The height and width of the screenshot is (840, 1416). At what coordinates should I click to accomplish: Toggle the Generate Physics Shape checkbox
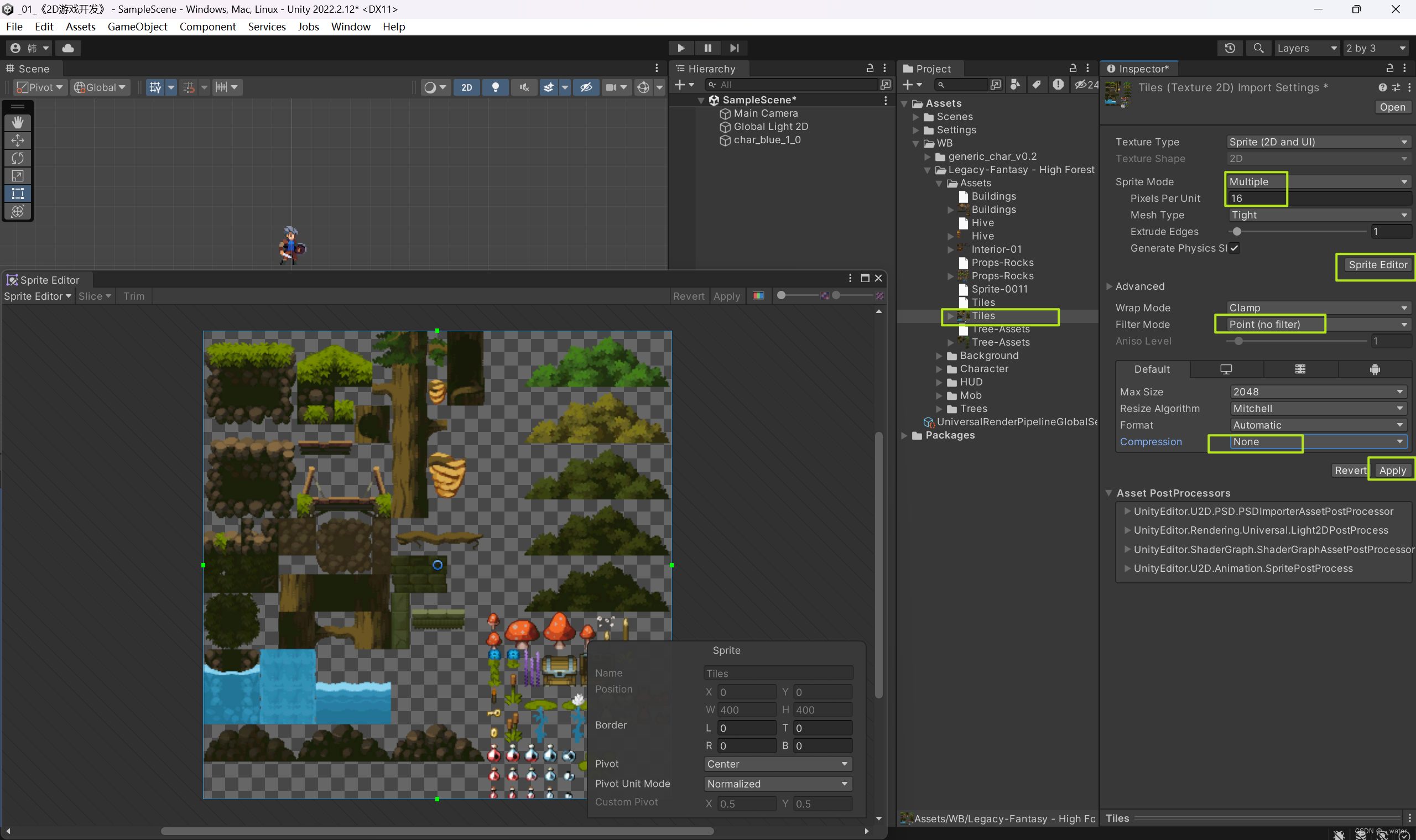point(1233,248)
